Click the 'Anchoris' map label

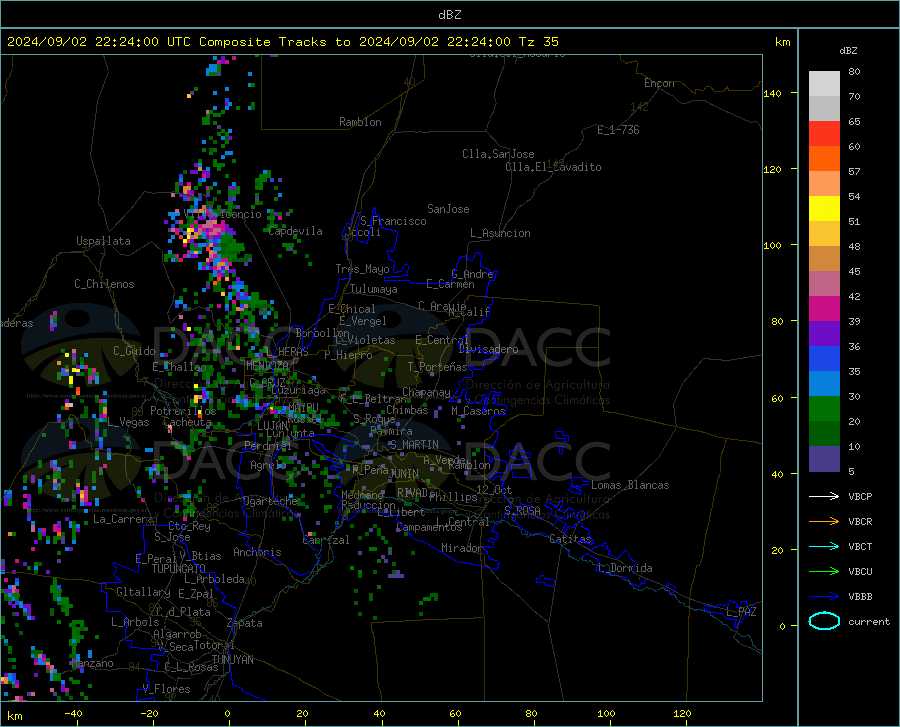click(257, 552)
